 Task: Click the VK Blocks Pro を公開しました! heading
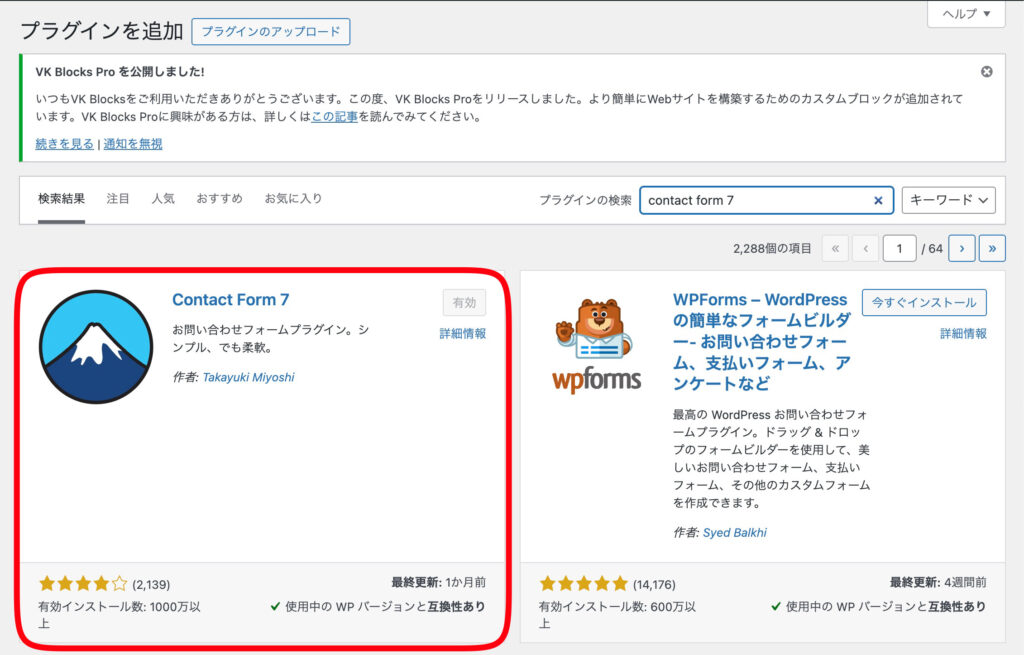tap(120, 72)
